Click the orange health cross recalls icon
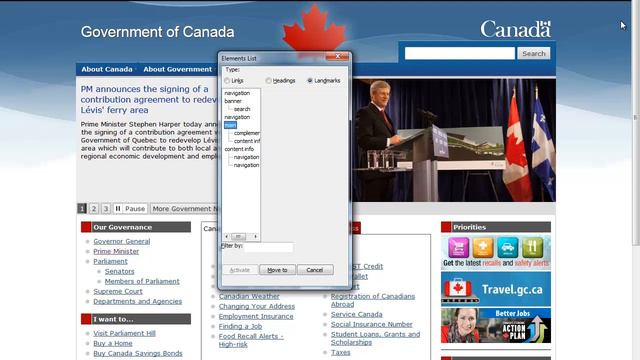Image resolution: width=640 pixels, height=360 pixels. tap(483, 247)
